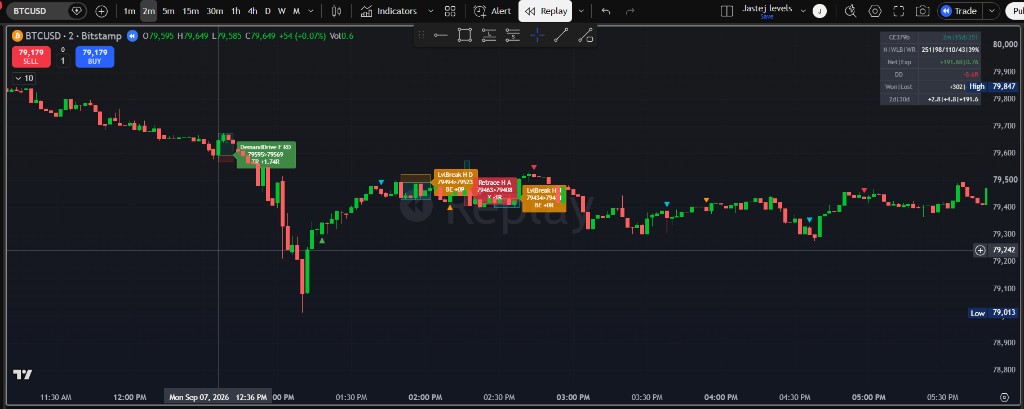Open the Indicators dialog
Viewport: 1024px width, 409px height.
pyautogui.click(x=389, y=11)
